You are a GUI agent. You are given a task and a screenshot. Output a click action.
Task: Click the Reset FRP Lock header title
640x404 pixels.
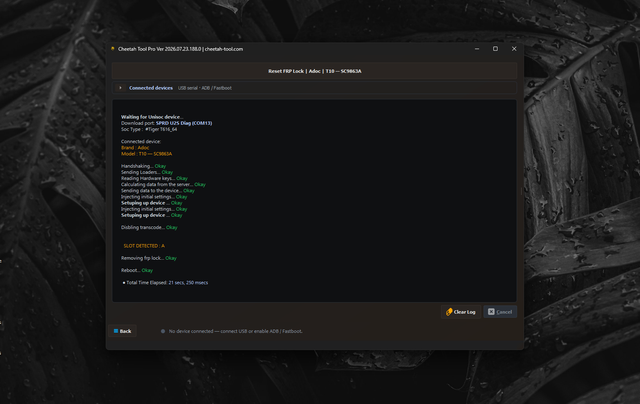click(314, 71)
